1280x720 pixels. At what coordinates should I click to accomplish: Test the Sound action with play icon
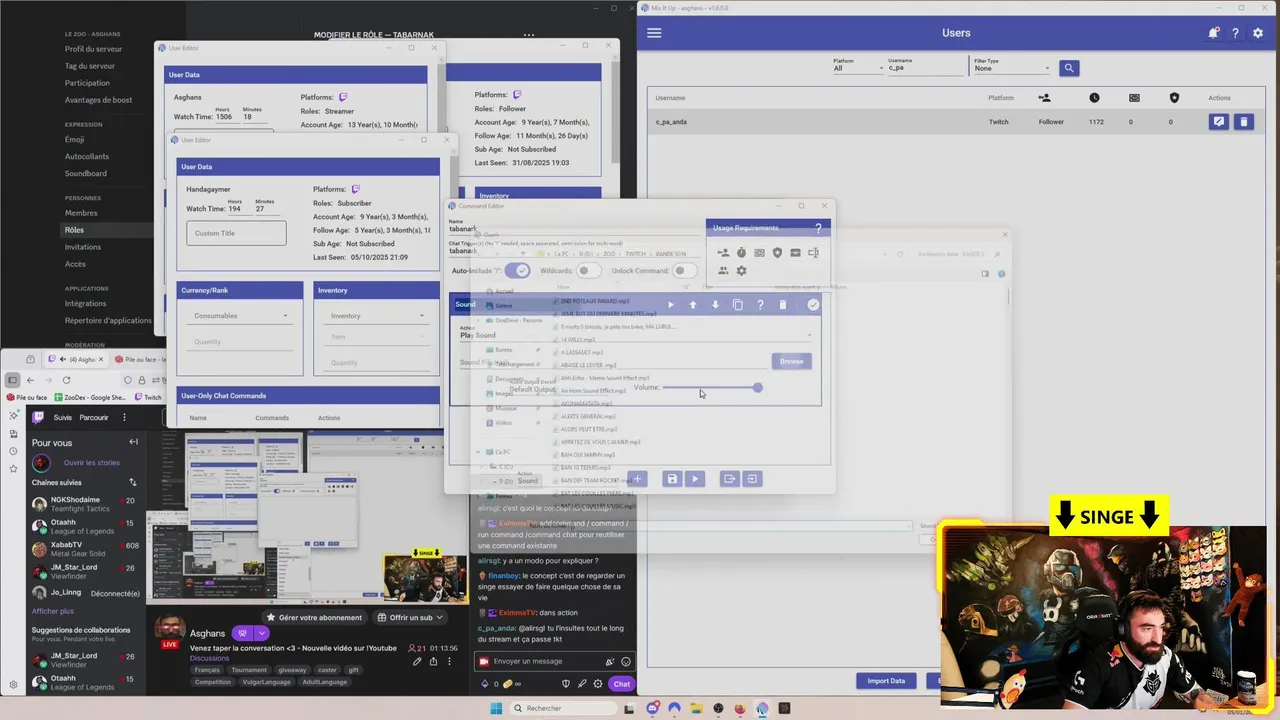pyautogui.click(x=670, y=305)
